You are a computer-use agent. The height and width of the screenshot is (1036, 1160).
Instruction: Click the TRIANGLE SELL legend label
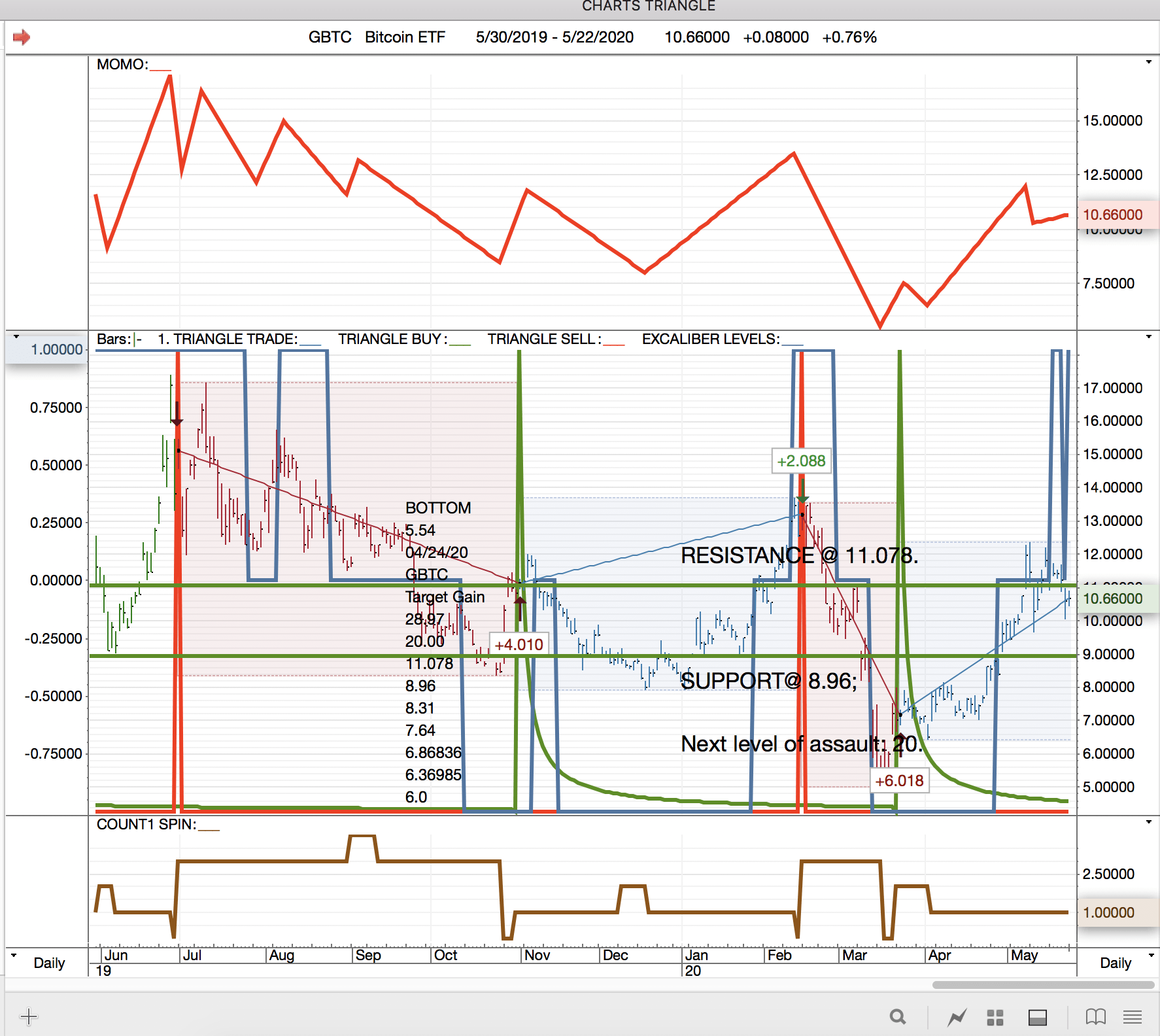[x=544, y=339]
